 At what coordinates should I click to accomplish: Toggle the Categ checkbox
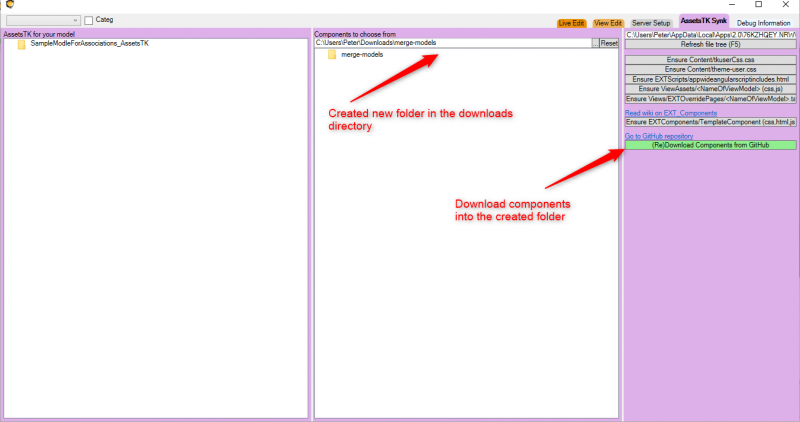coord(88,20)
